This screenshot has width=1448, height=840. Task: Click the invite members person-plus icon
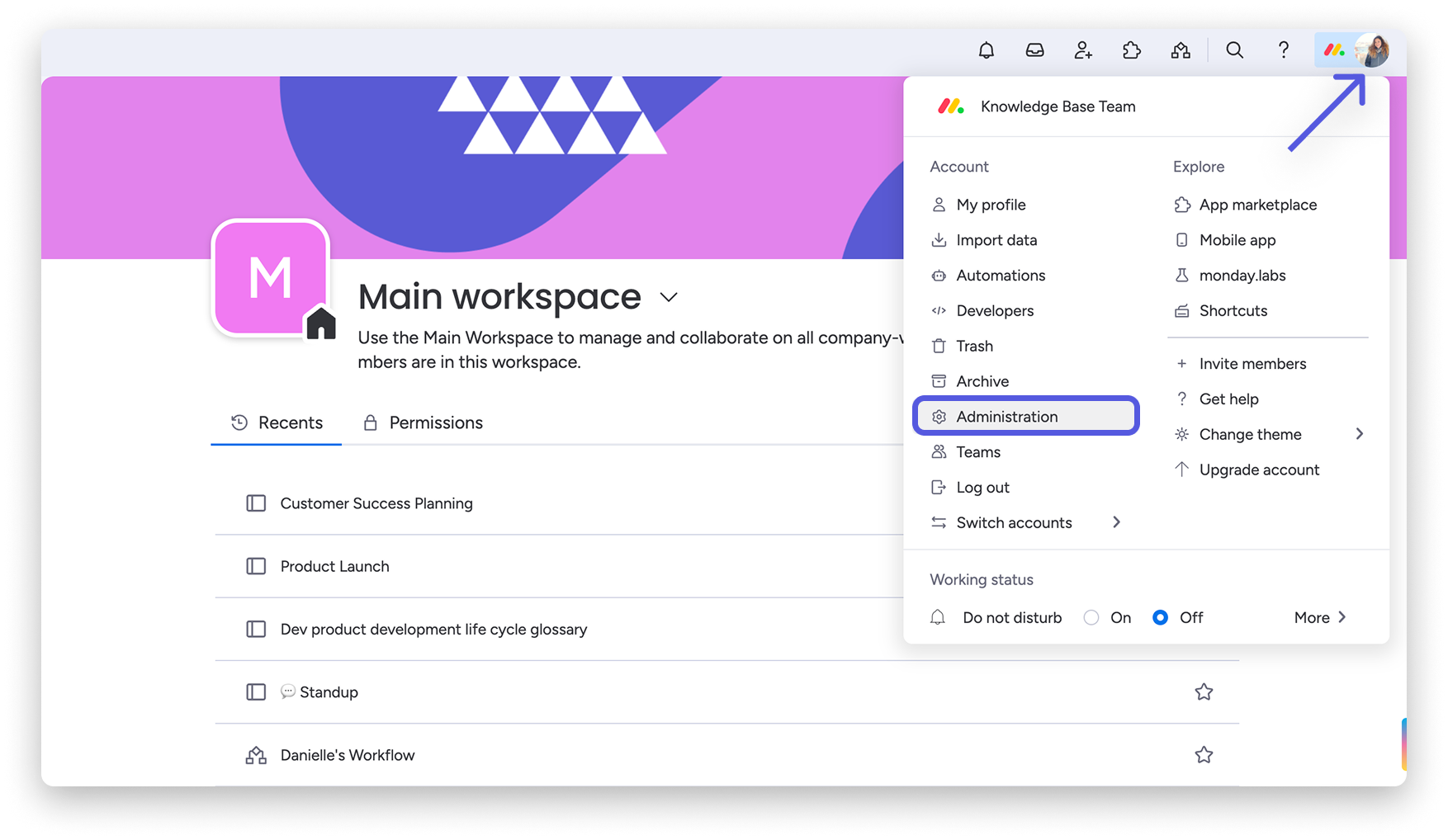pos(1083,50)
